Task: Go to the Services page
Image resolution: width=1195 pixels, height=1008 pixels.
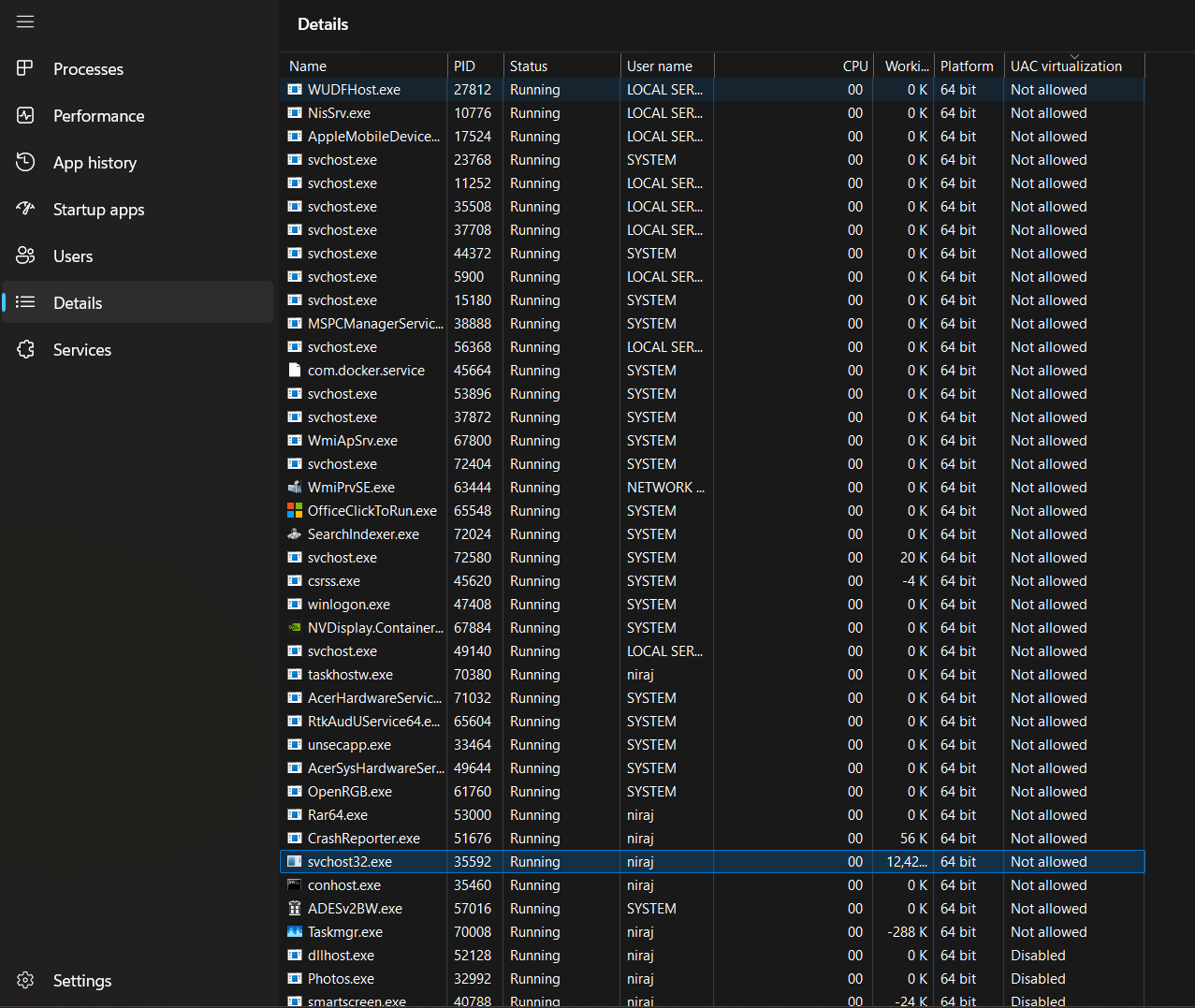Action: point(138,349)
